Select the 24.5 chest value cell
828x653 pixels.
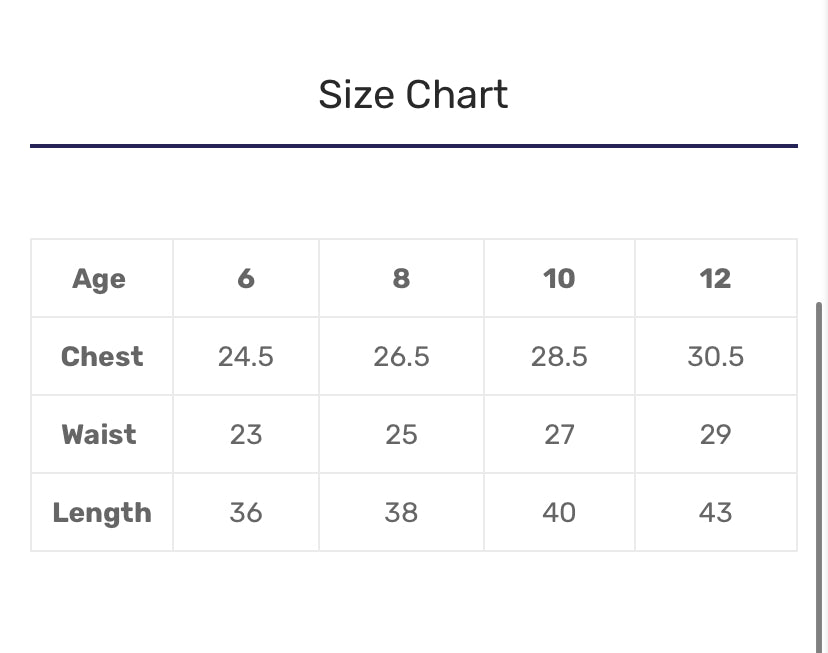click(246, 357)
